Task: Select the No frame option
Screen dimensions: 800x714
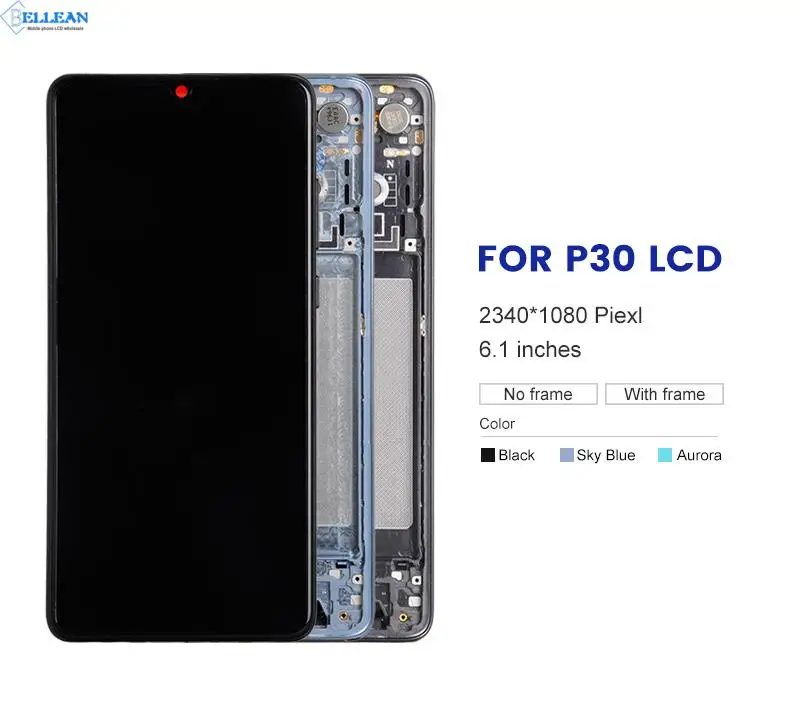Action: pyautogui.click(x=538, y=394)
